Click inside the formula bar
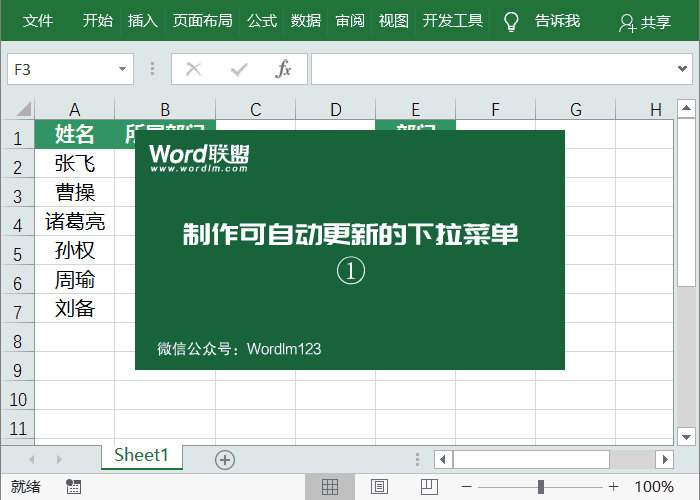This screenshot has height=500, width=700. [493, 69]
